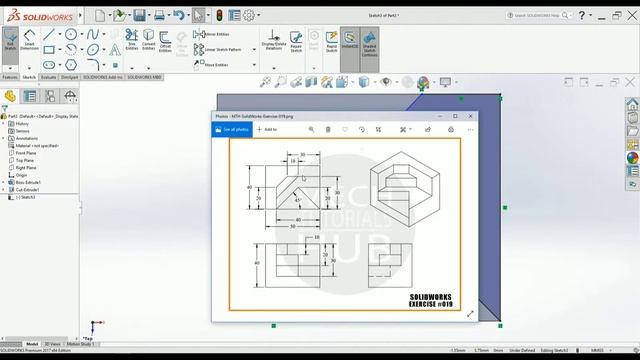Open the ConfigurationManager tab
The width and height of the screenshot is (640, 360).
[50, 96]
